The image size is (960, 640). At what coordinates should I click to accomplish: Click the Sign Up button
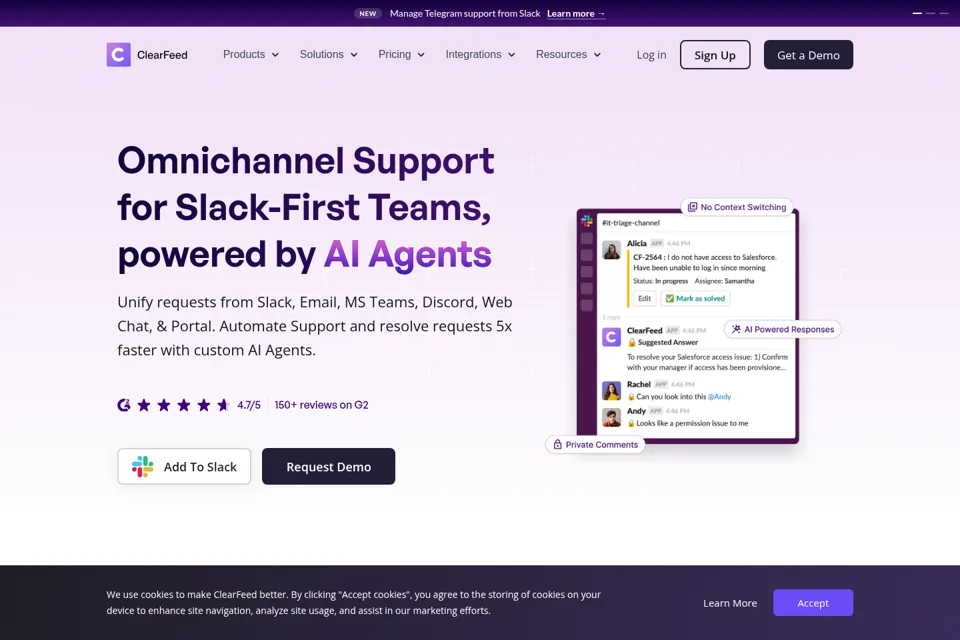click(714, 55)
